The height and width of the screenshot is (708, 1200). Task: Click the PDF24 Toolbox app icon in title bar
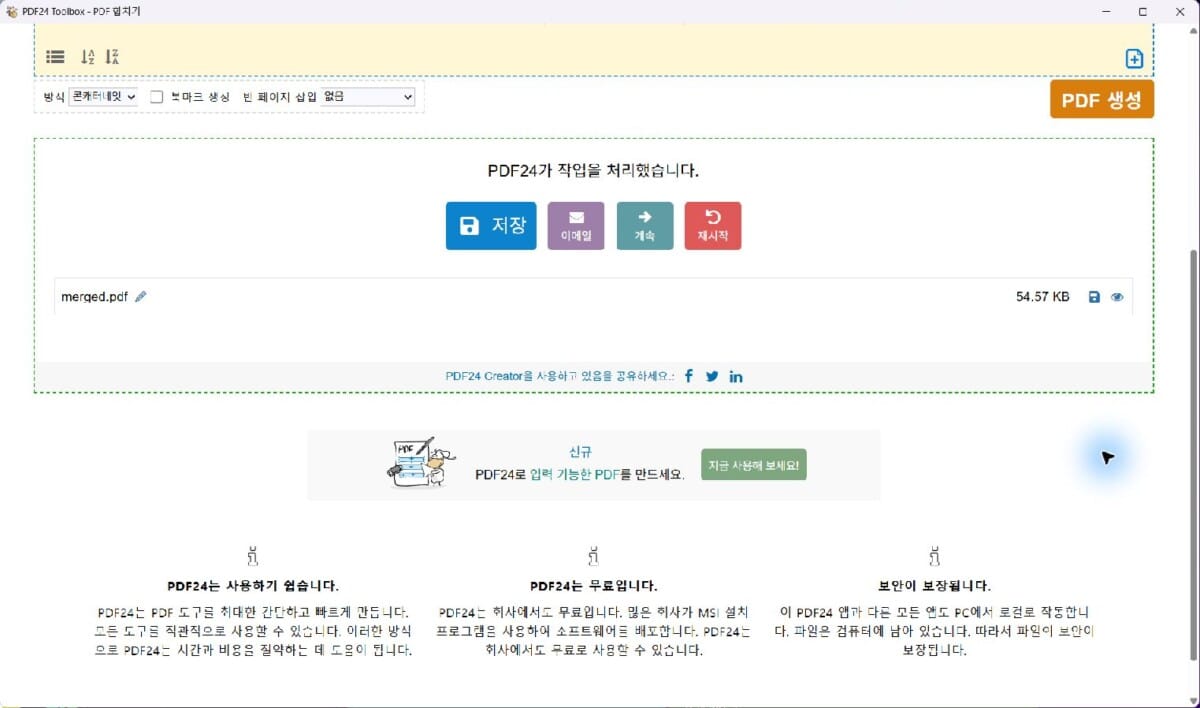pos(12,12)
